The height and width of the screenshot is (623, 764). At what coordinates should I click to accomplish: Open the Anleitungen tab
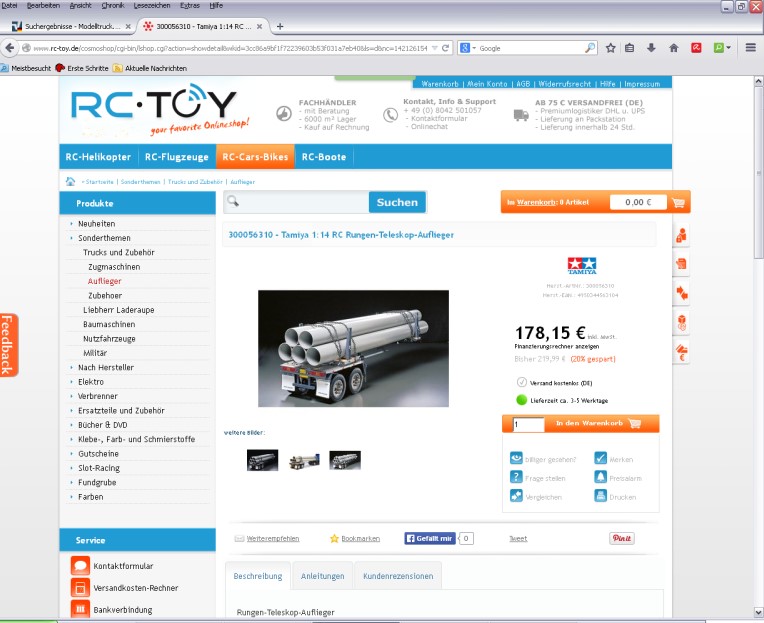[x=323, y=576]
